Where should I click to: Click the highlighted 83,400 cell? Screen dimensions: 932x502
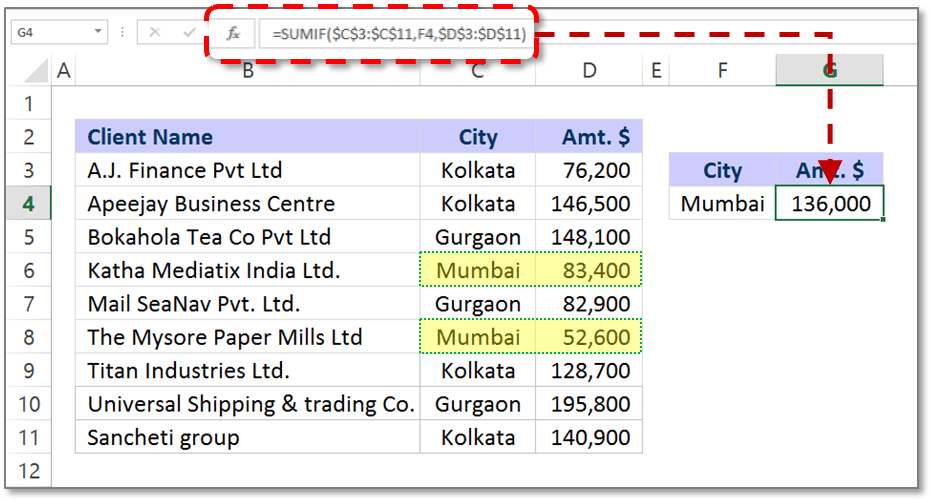(x=589, y=270)
